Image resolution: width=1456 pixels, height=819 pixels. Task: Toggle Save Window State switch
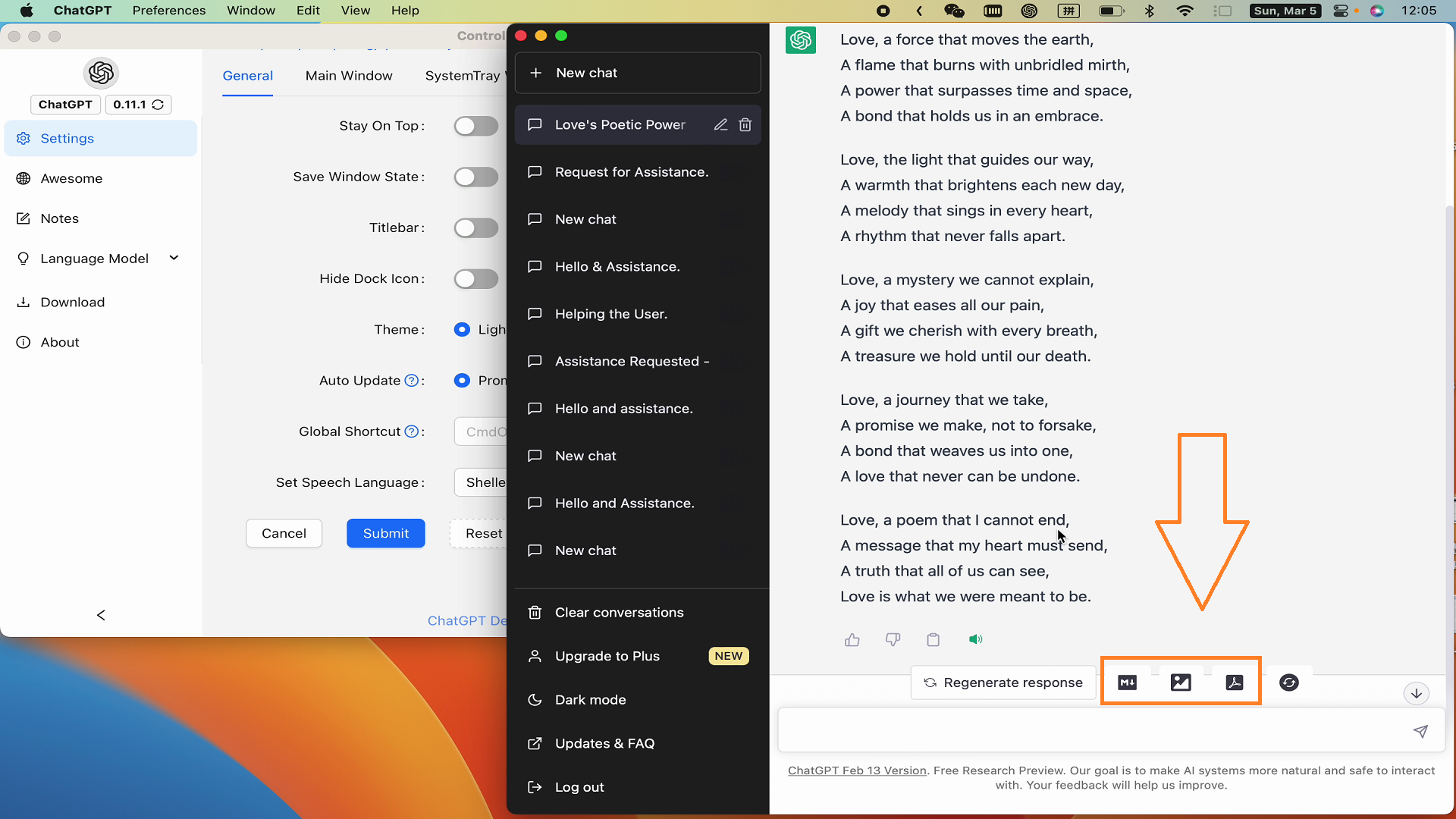476,177
